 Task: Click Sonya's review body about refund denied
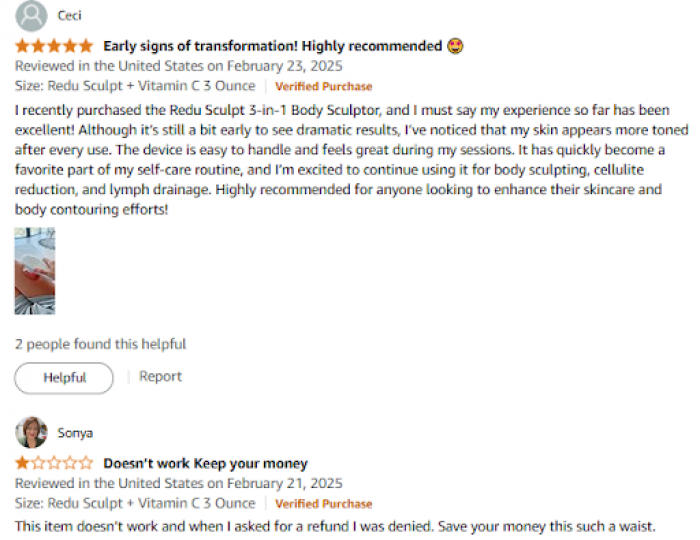tap(335, 526)
